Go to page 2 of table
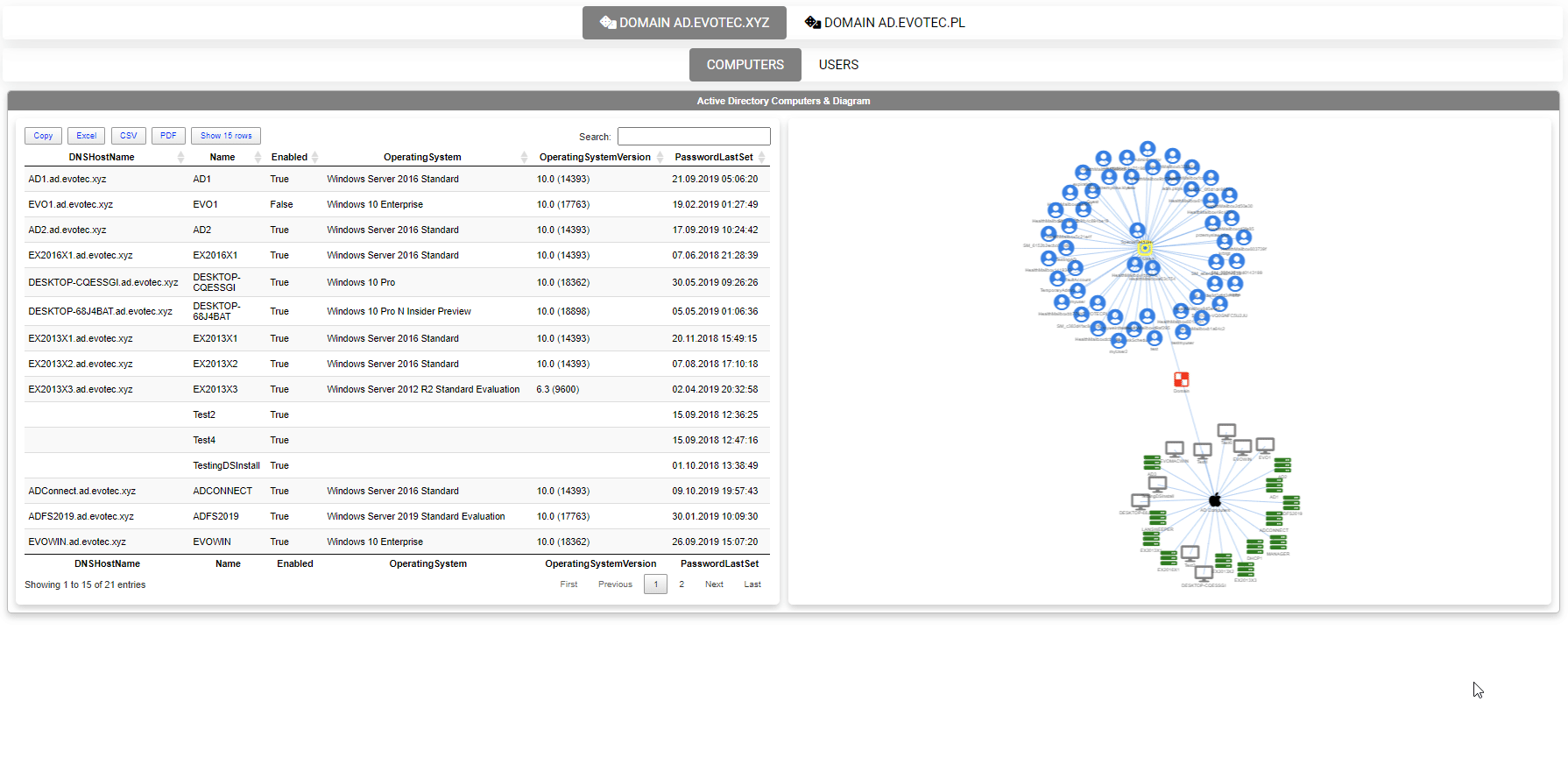The width and height of the screenshot is (1568, 779). point(682,584)
